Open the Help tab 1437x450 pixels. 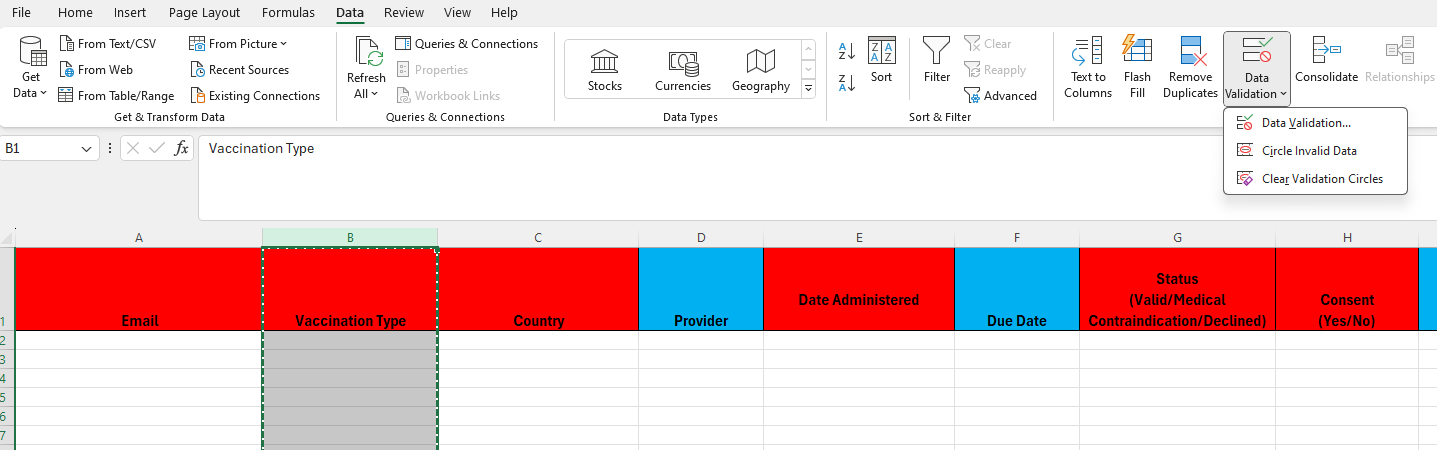click(504, 13)
